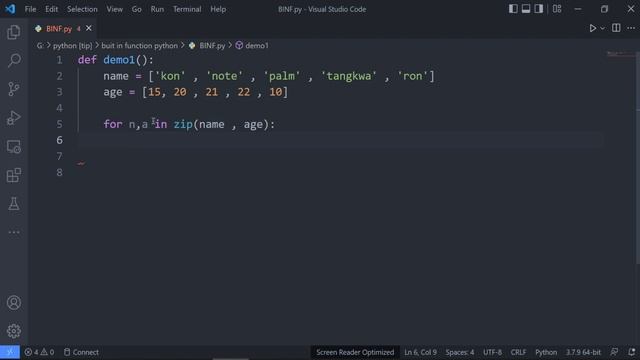Toggle secondary side bar layout

(539, 9)
